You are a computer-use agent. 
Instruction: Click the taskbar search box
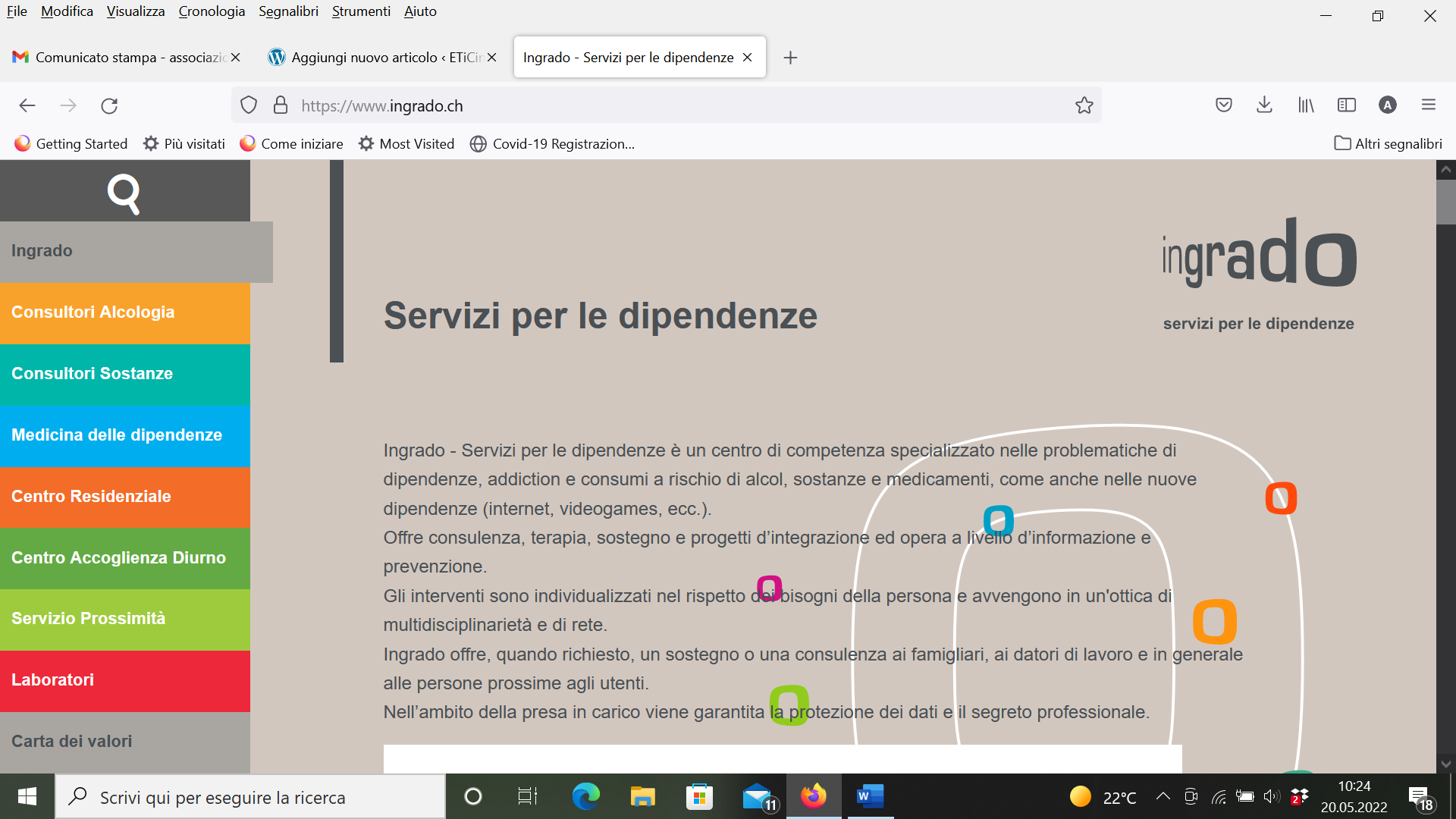pos(250,796)
